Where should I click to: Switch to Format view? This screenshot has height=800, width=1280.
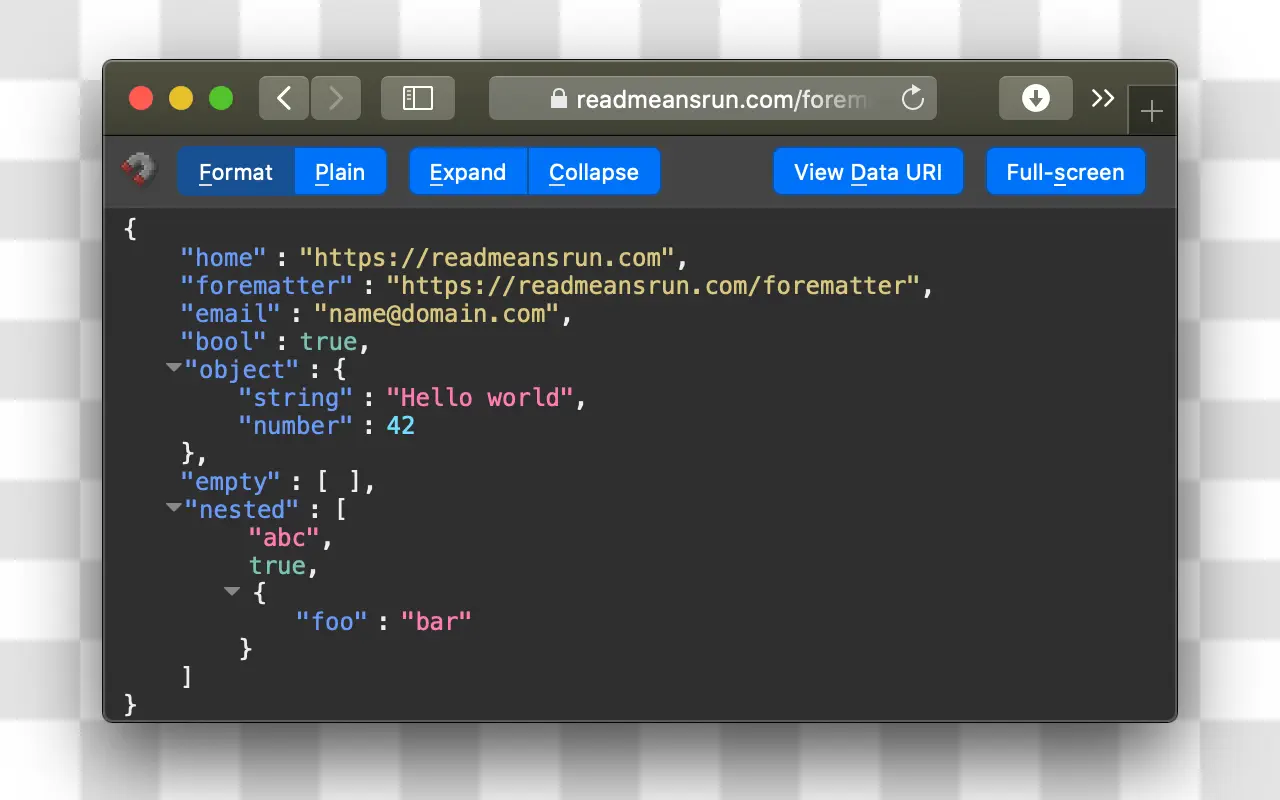236,172
